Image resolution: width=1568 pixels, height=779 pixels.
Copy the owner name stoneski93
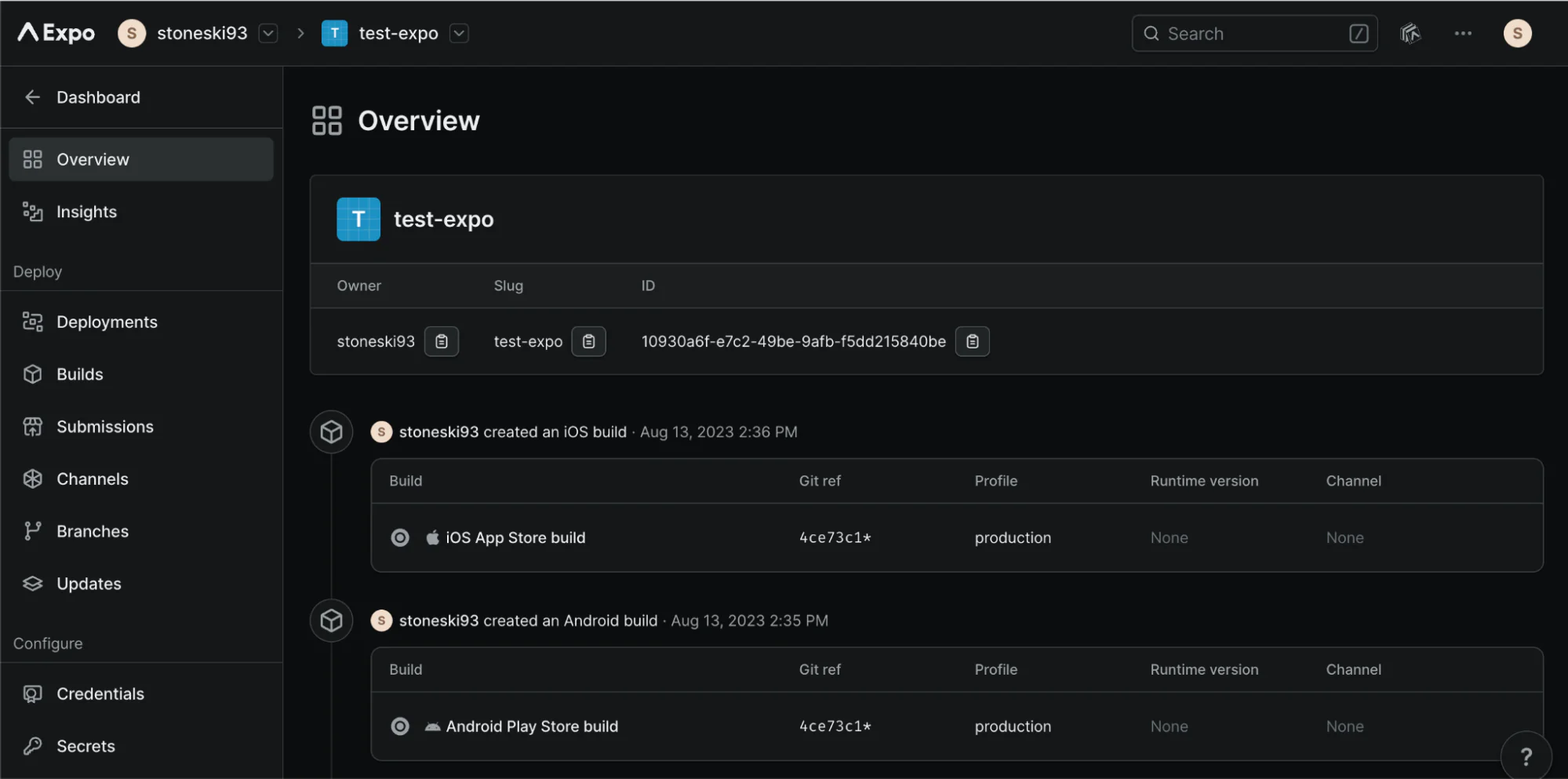[x=442, y=341]
